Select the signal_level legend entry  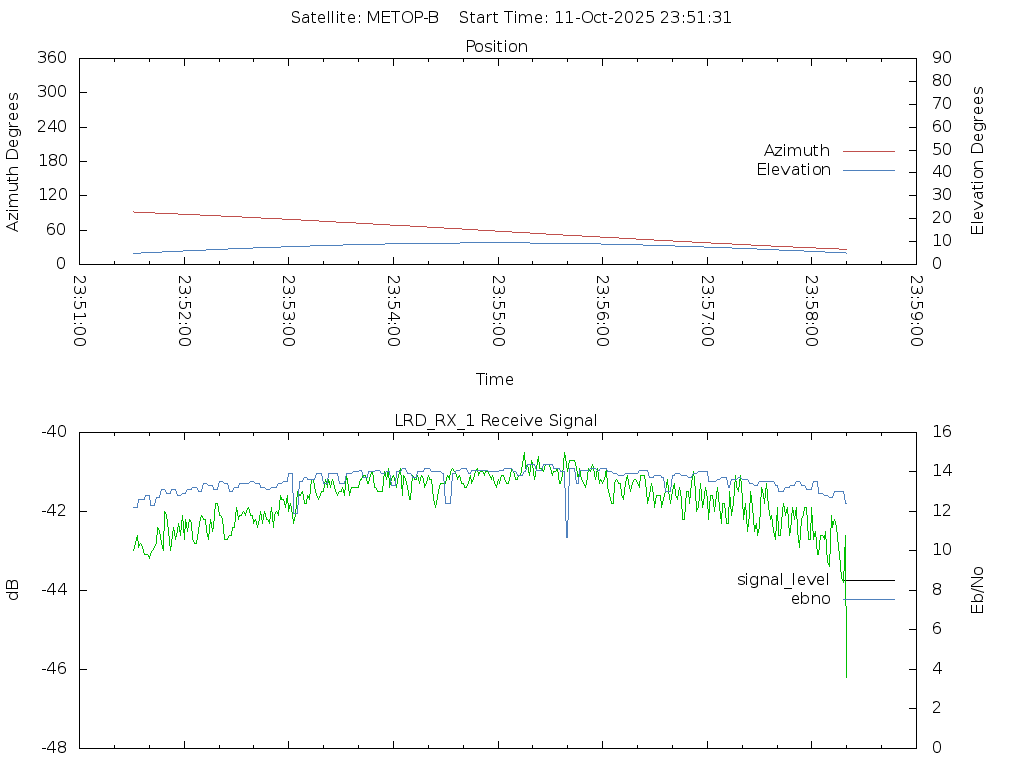(783, 580)
